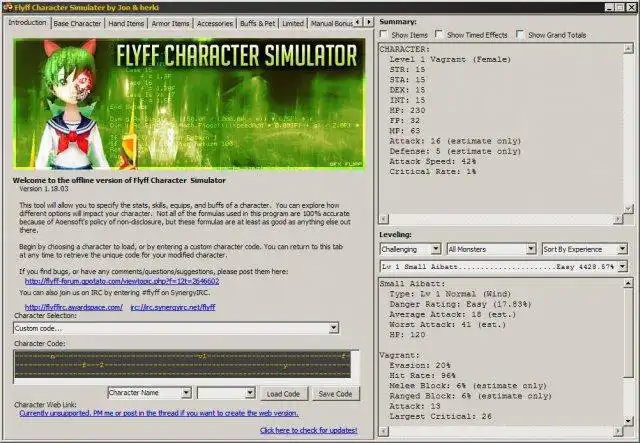Toggle the Show Timed Effects checkbox

point(439,34)
